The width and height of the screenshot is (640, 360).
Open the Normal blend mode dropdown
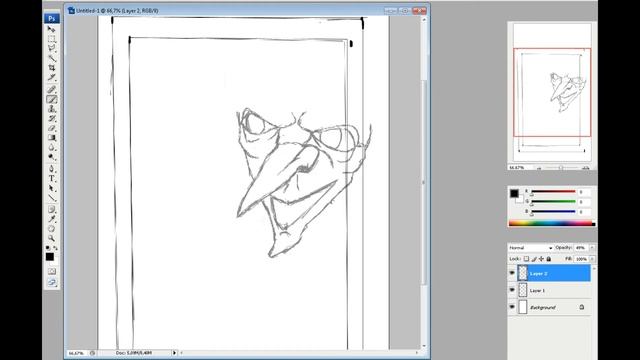[530, 248]
